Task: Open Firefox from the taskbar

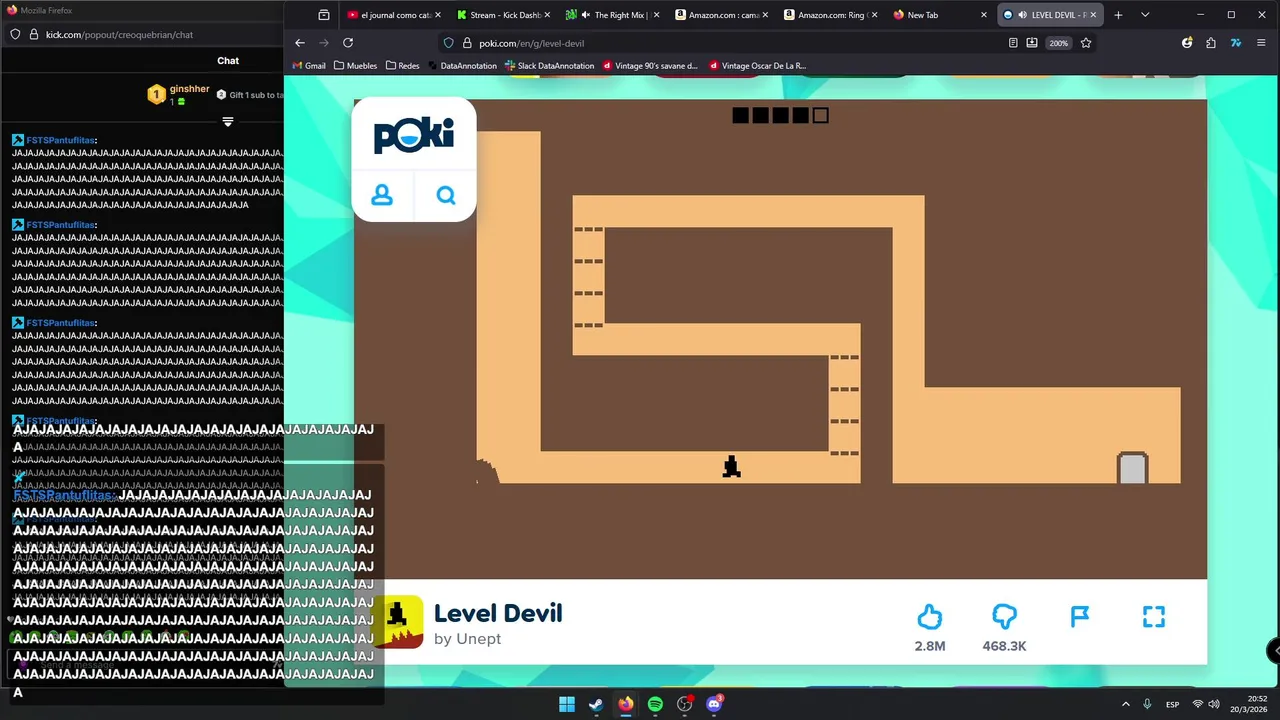Action: pos(626,704)
